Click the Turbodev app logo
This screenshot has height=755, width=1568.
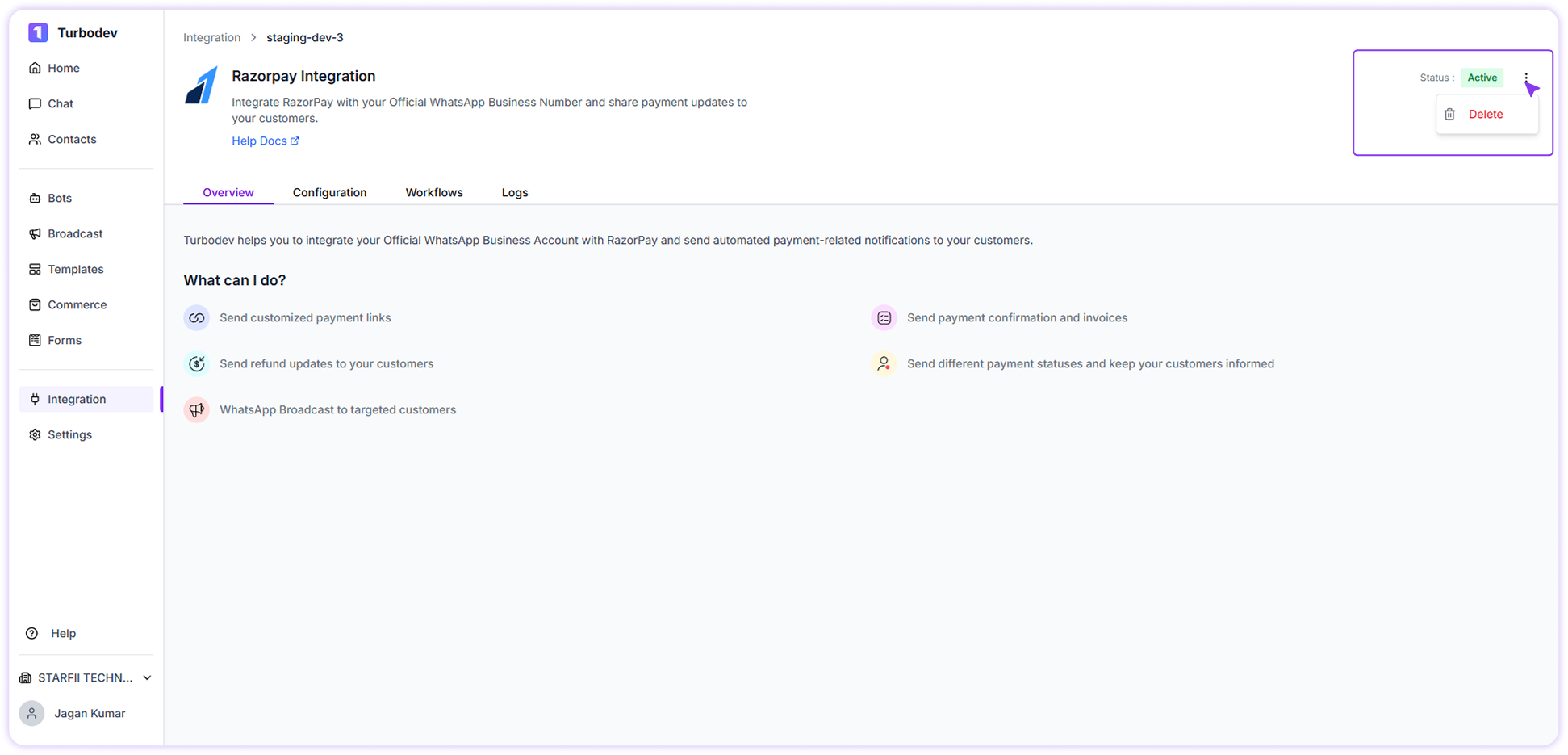point(38,32)
